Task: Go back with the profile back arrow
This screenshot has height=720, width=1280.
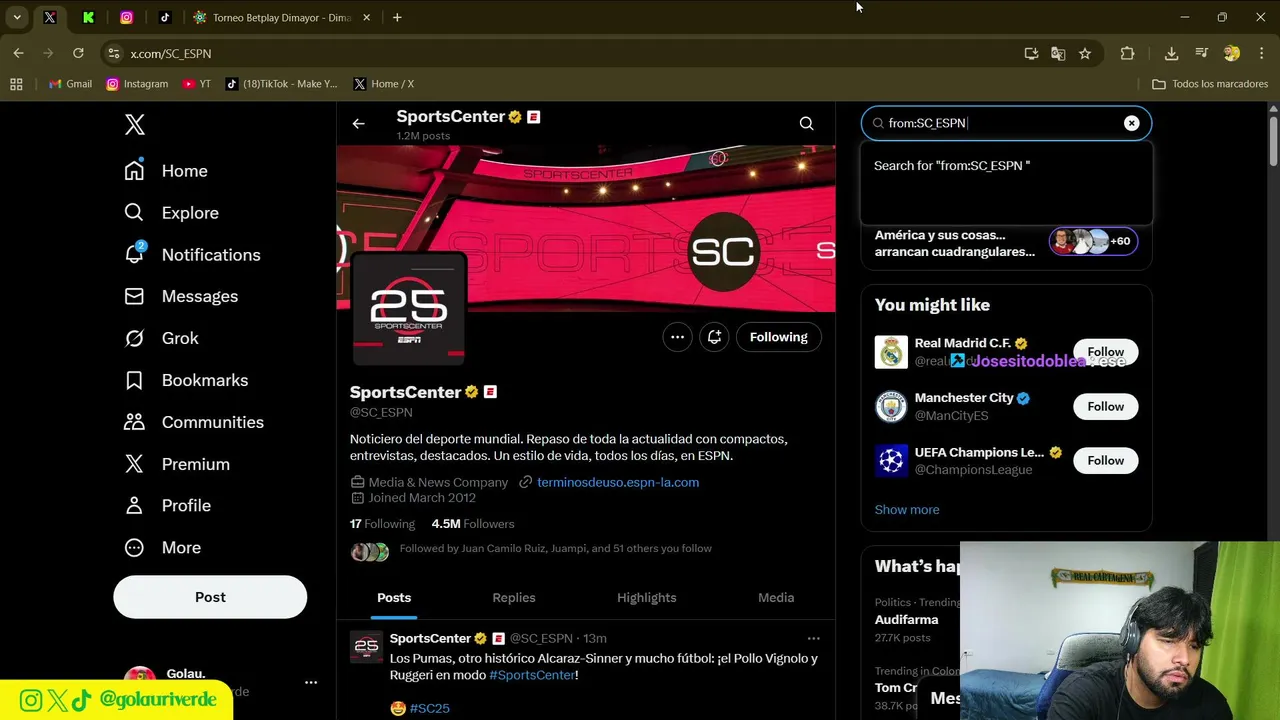Action: 358,124
